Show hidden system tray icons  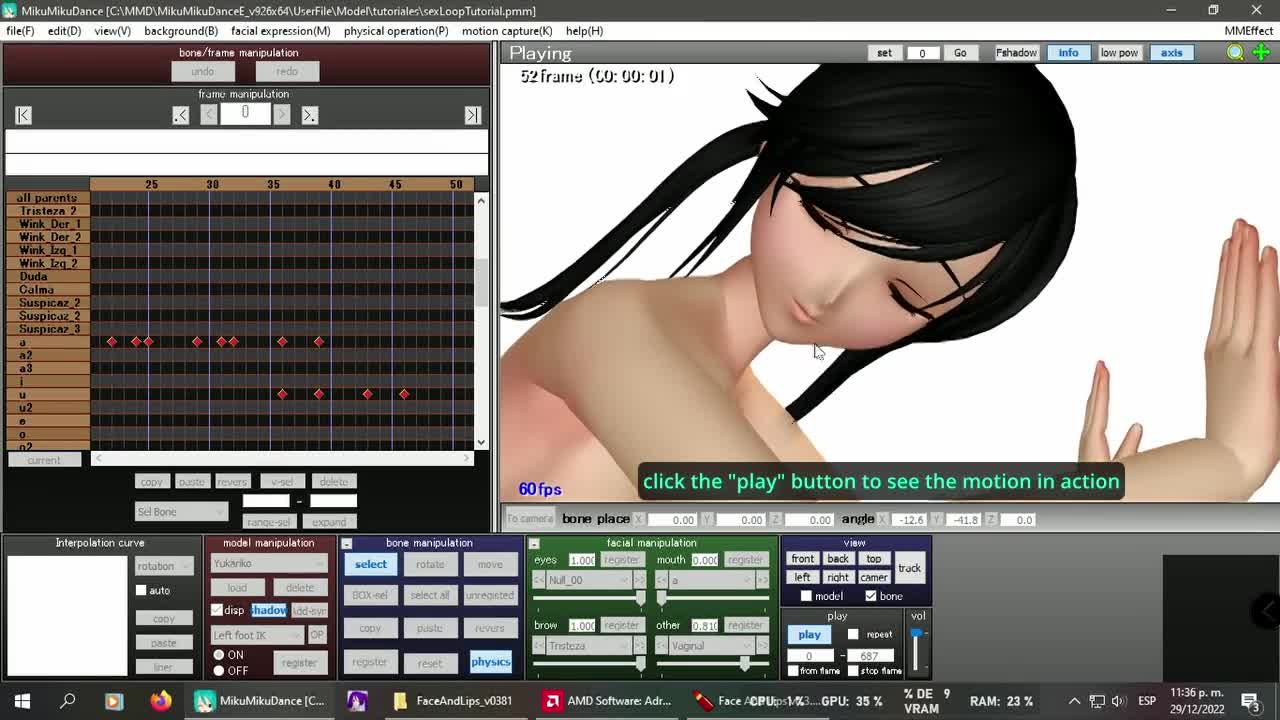pyautogui.click(x=1074, y=701)
